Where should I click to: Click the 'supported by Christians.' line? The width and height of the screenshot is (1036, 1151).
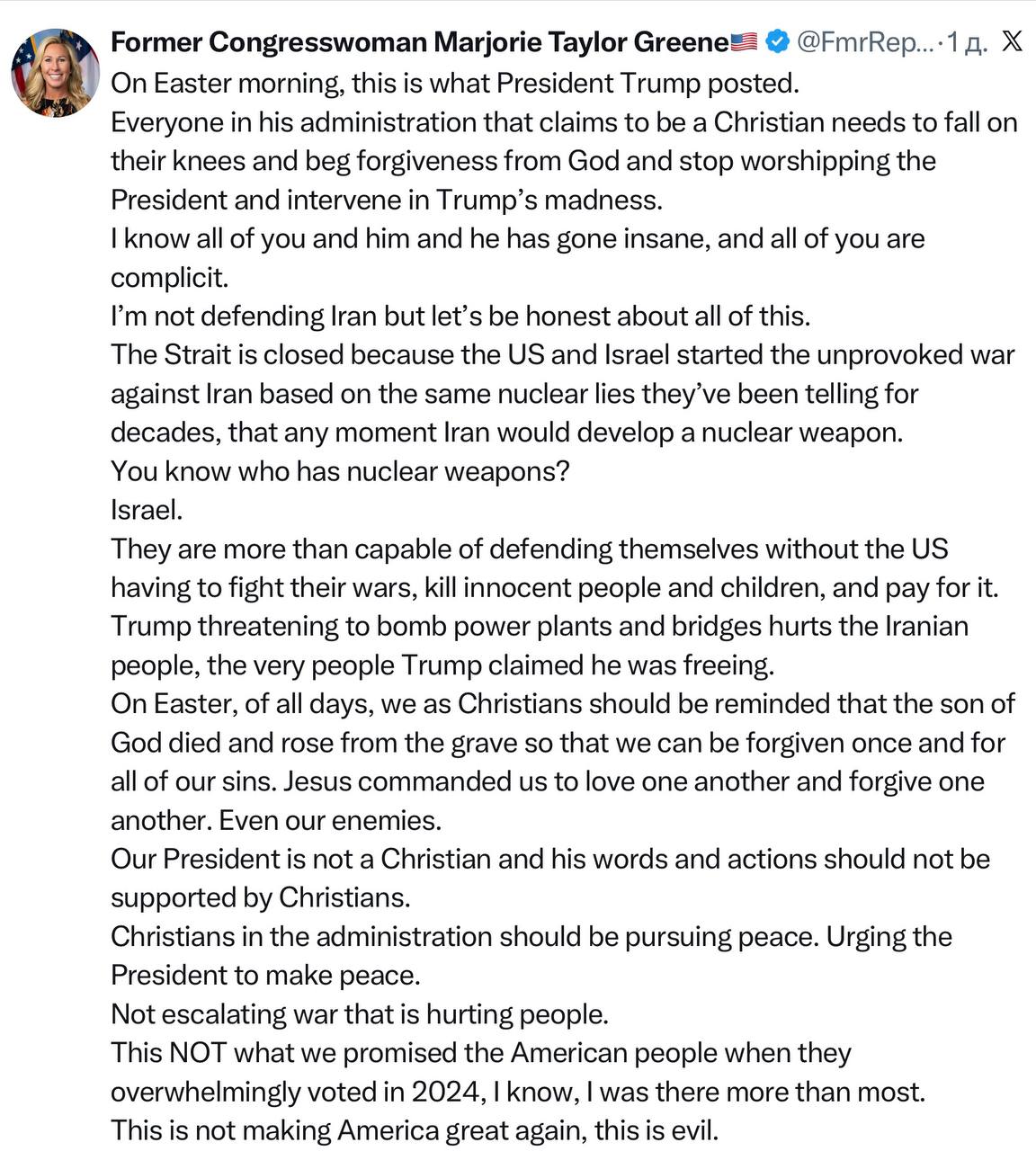(260, 897)
